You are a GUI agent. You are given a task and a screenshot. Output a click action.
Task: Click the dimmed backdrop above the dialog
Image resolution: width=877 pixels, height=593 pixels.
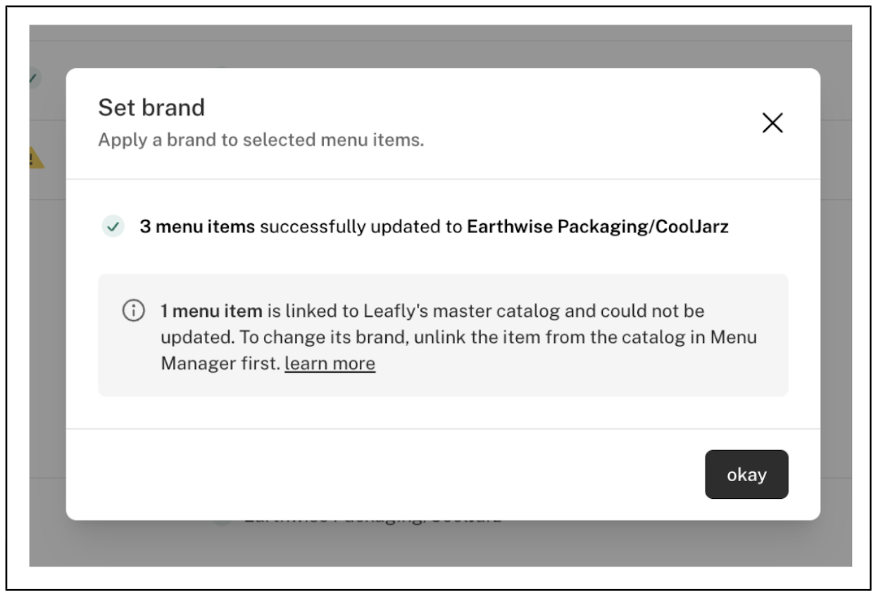[x=441, y=46]
